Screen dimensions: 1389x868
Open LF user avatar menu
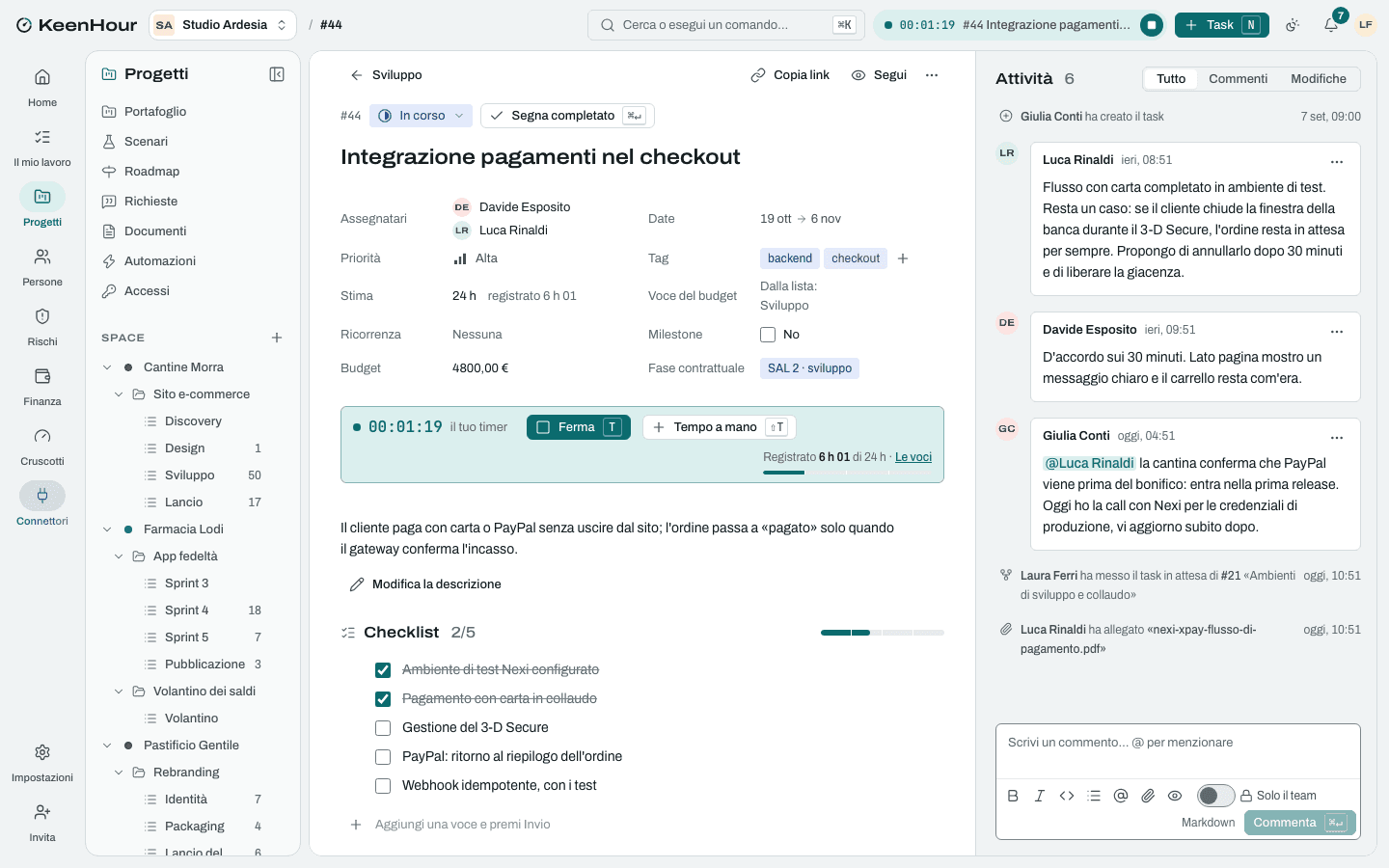(1365, 25)
